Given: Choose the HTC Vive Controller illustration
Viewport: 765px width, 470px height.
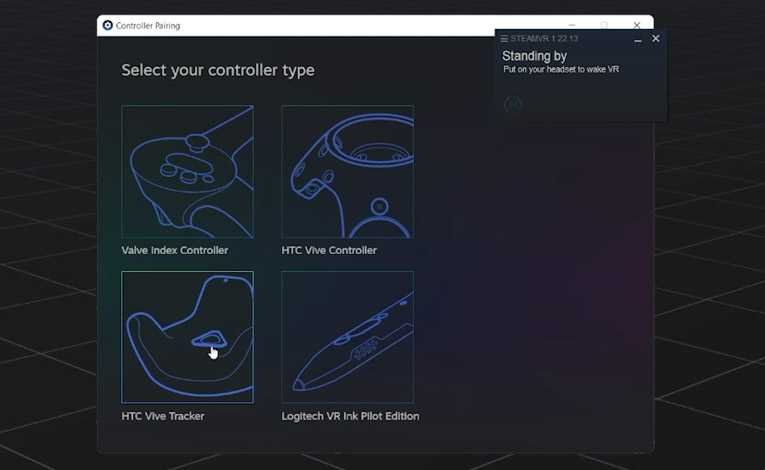Looking at the screenshot, I should point(347,171).
